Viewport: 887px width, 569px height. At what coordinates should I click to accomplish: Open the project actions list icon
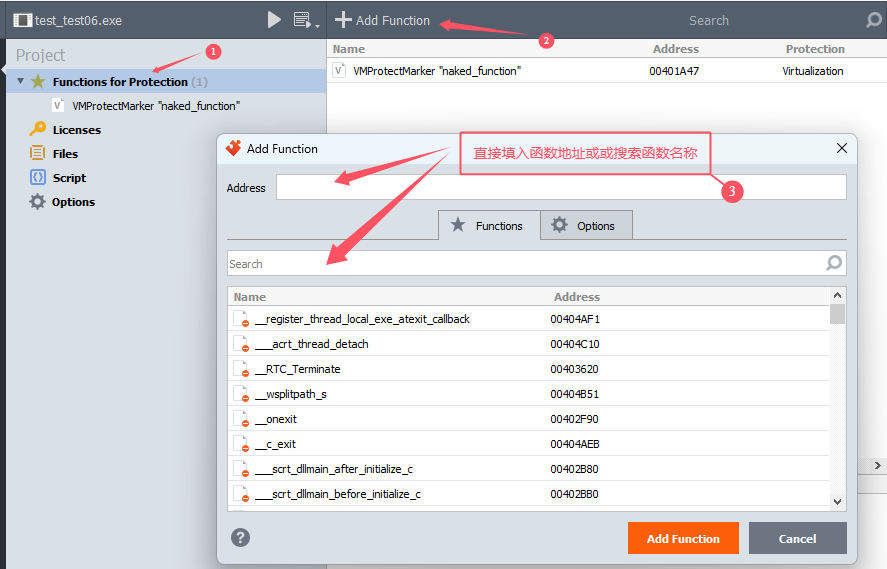(302, 20)
